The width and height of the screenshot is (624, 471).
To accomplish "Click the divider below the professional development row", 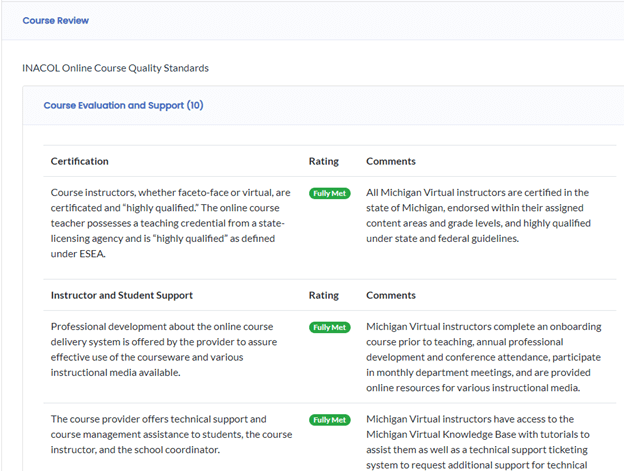I will click(x=330, y=403).
